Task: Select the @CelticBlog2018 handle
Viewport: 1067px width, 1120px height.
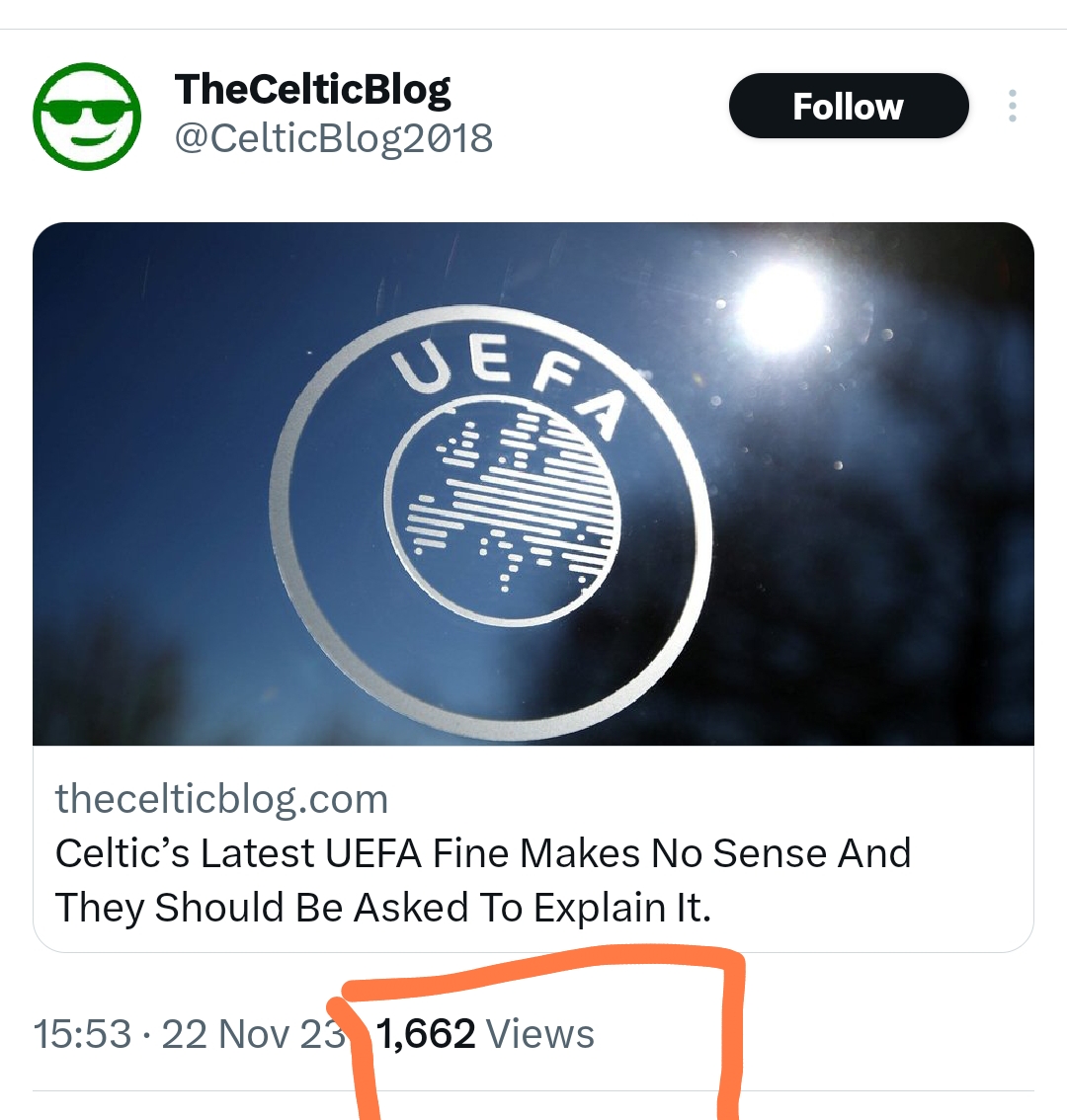Action: pos(334,138)
